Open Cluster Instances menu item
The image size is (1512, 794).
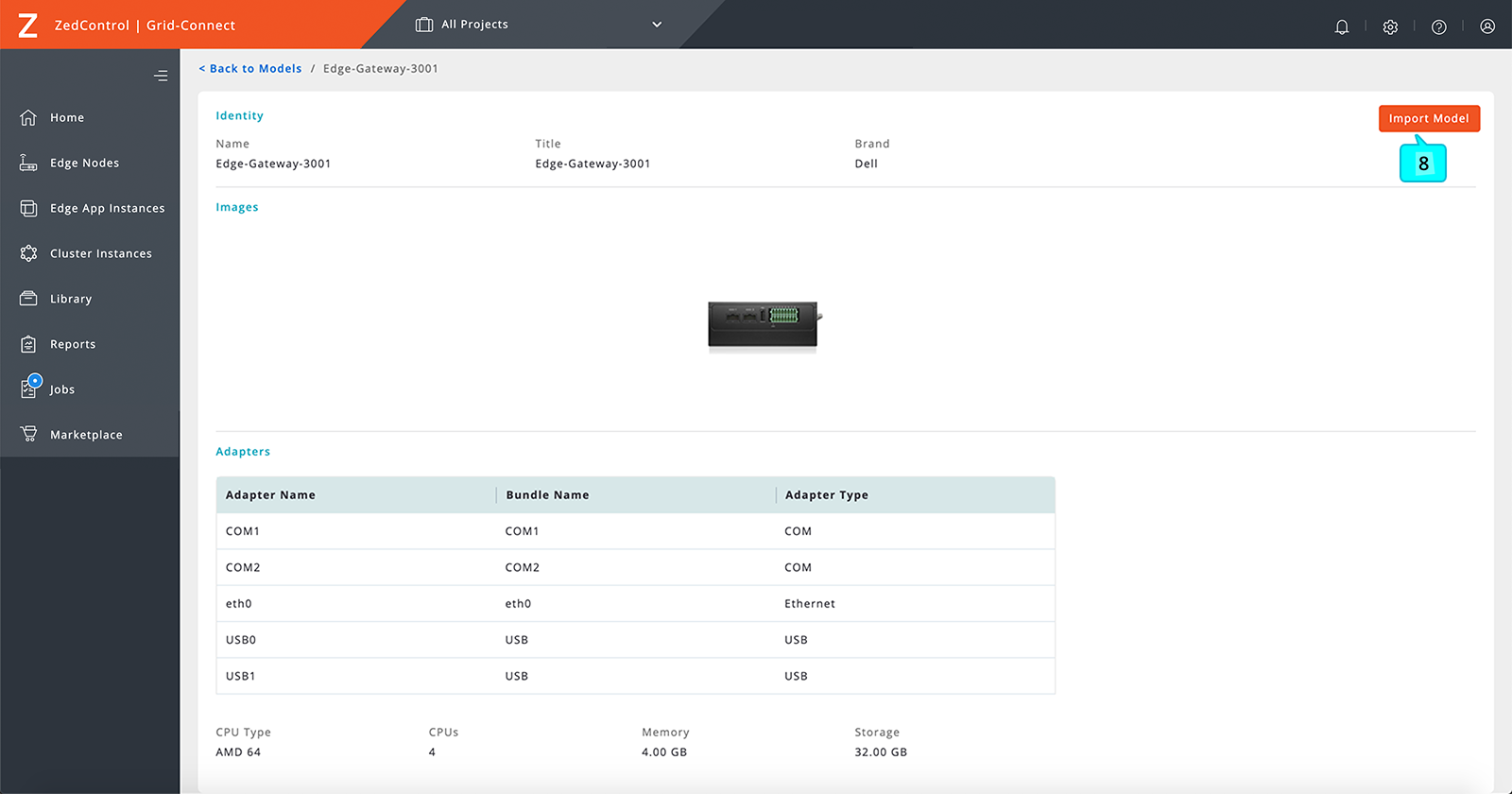[x=100, y=253]
